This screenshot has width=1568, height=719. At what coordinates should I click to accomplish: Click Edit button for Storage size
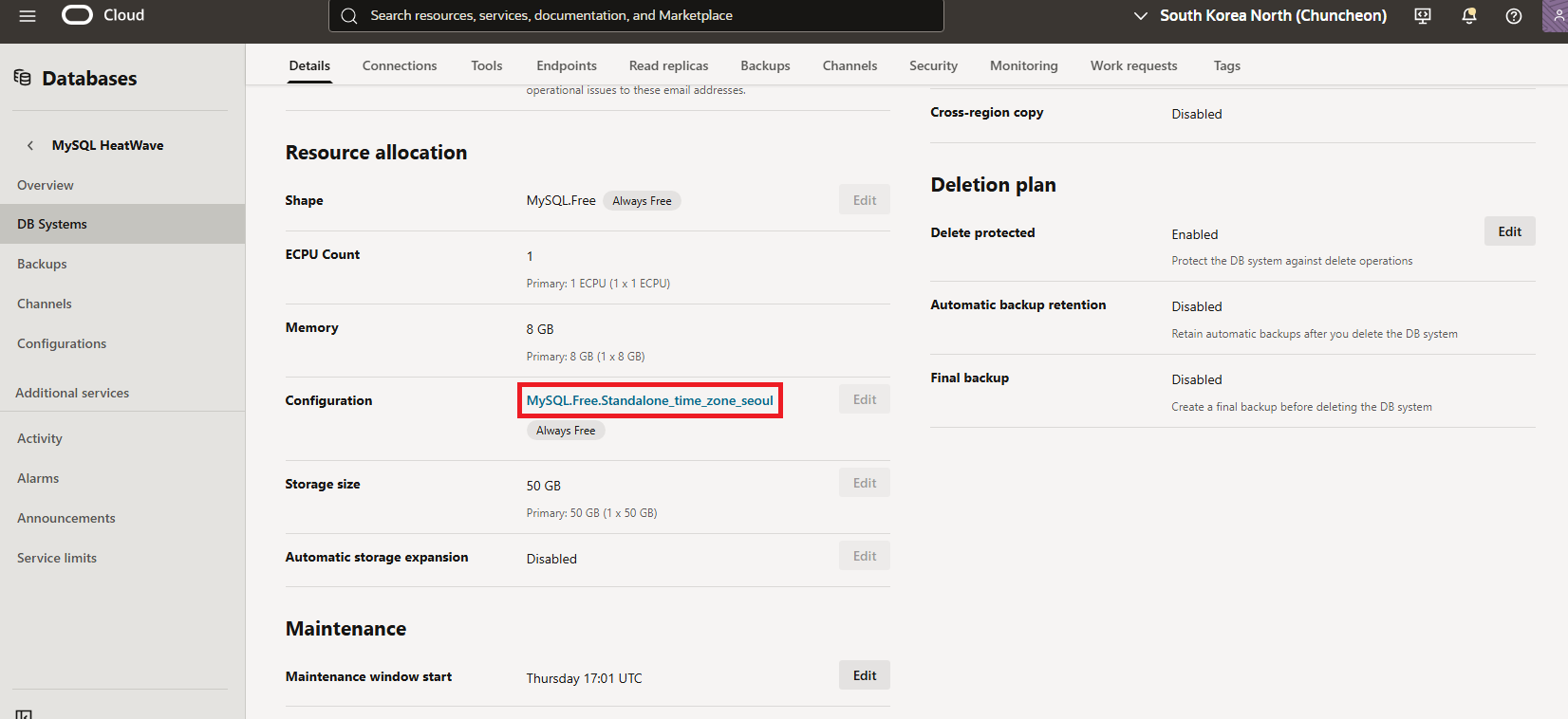[x=864, y=483]
